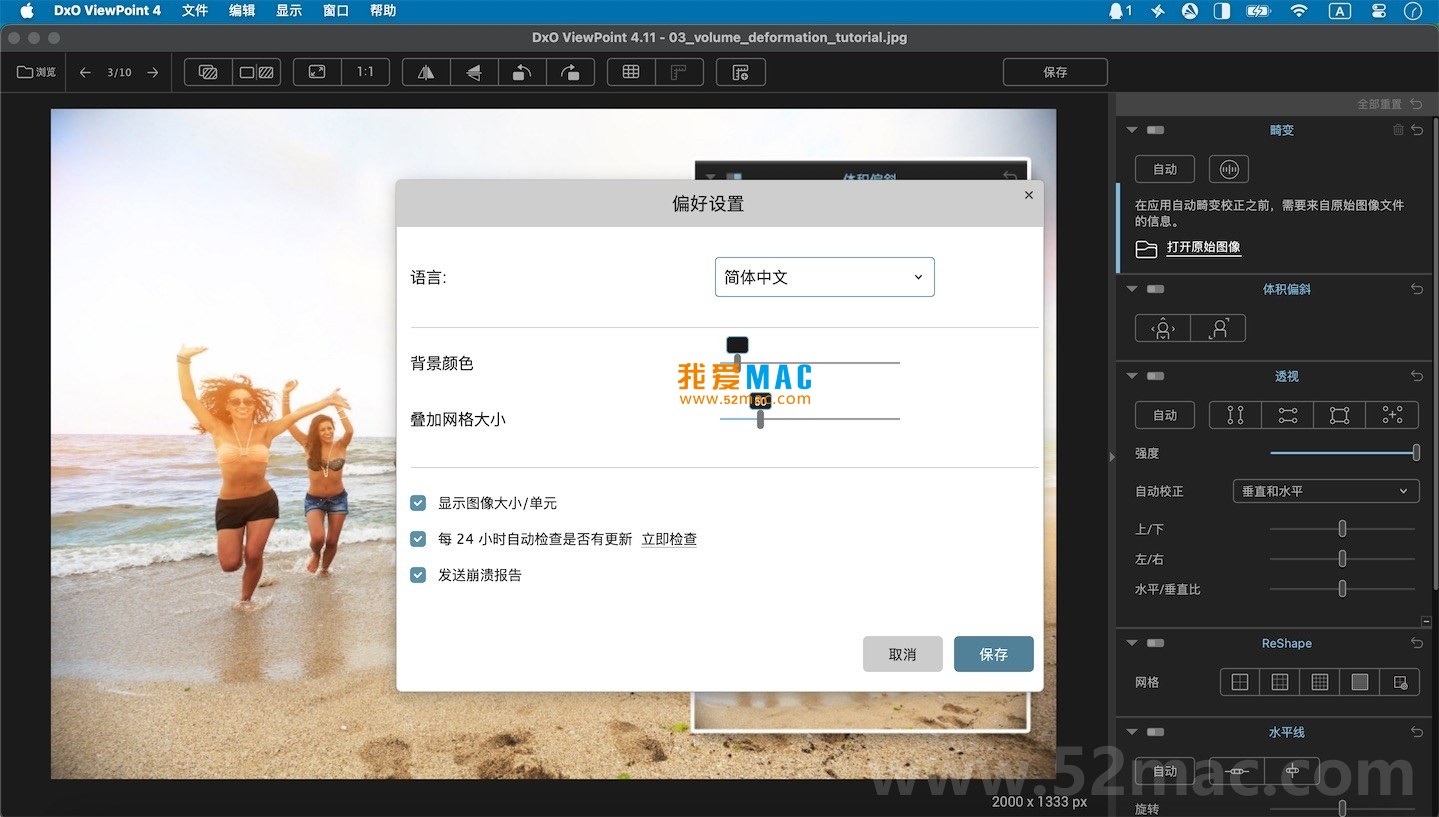Image resolution: width=1439 pixels, height=817 pixels.
Task: Click the 立即检查 link
Action: pyautogui.click(x=669, y=539)
